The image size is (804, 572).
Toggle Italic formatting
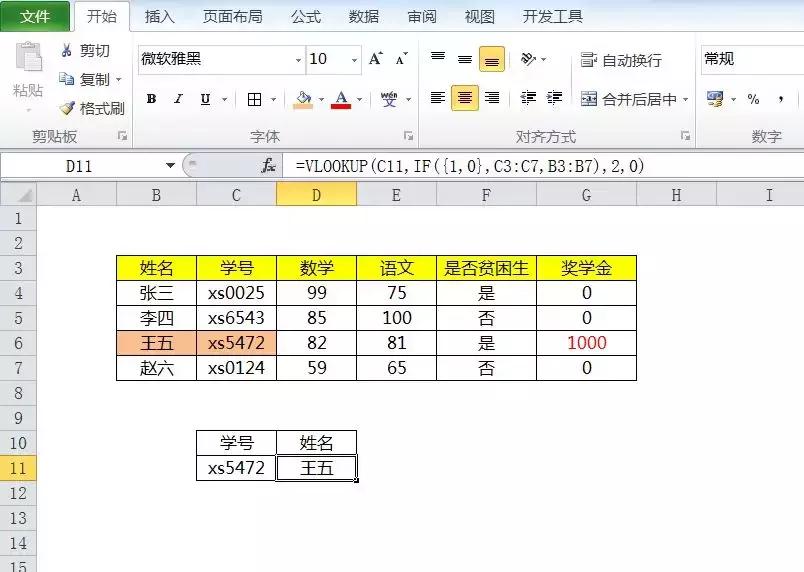pyautogui.click(x=178, y=99)
